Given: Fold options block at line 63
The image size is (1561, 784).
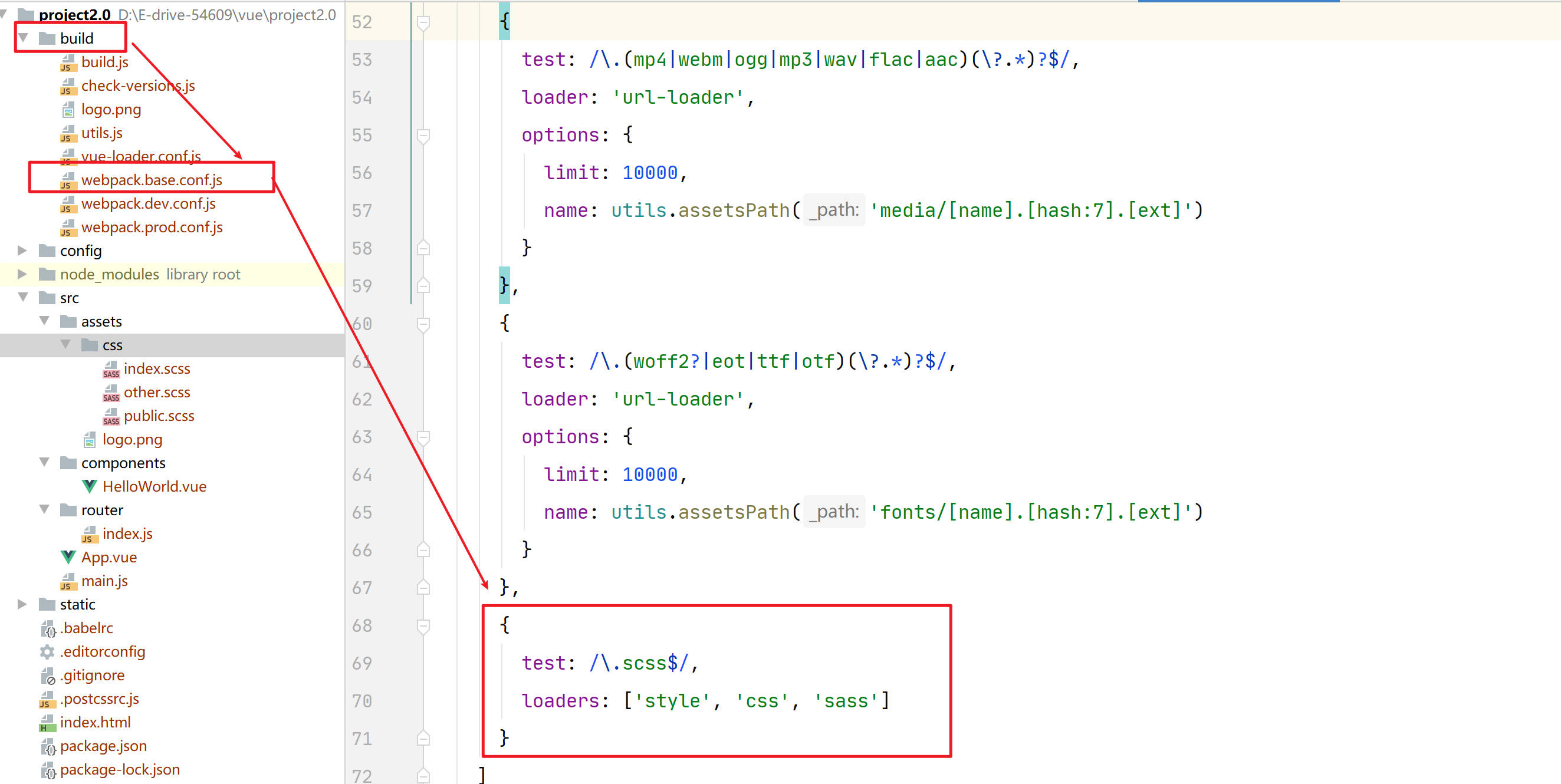Looking at the screenshot, I should click(x=423, y=437).
